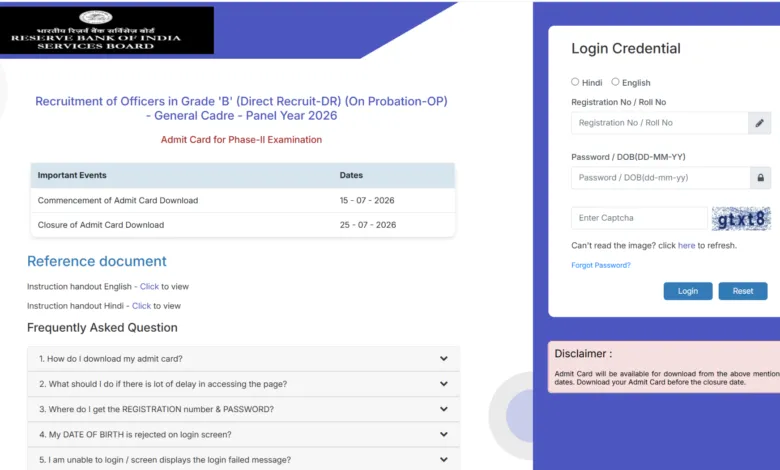Click the pencil icon beside Registration No field

pyautogui.click(x=759, y=123)
